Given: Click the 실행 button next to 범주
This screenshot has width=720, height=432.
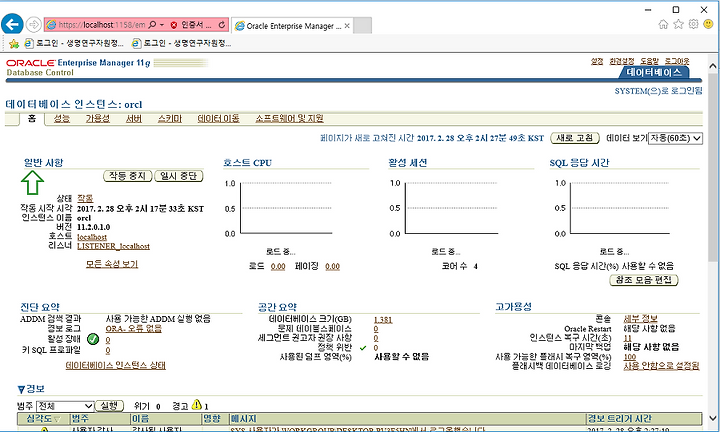Looking at the screenshot, I should coord(109,406).
